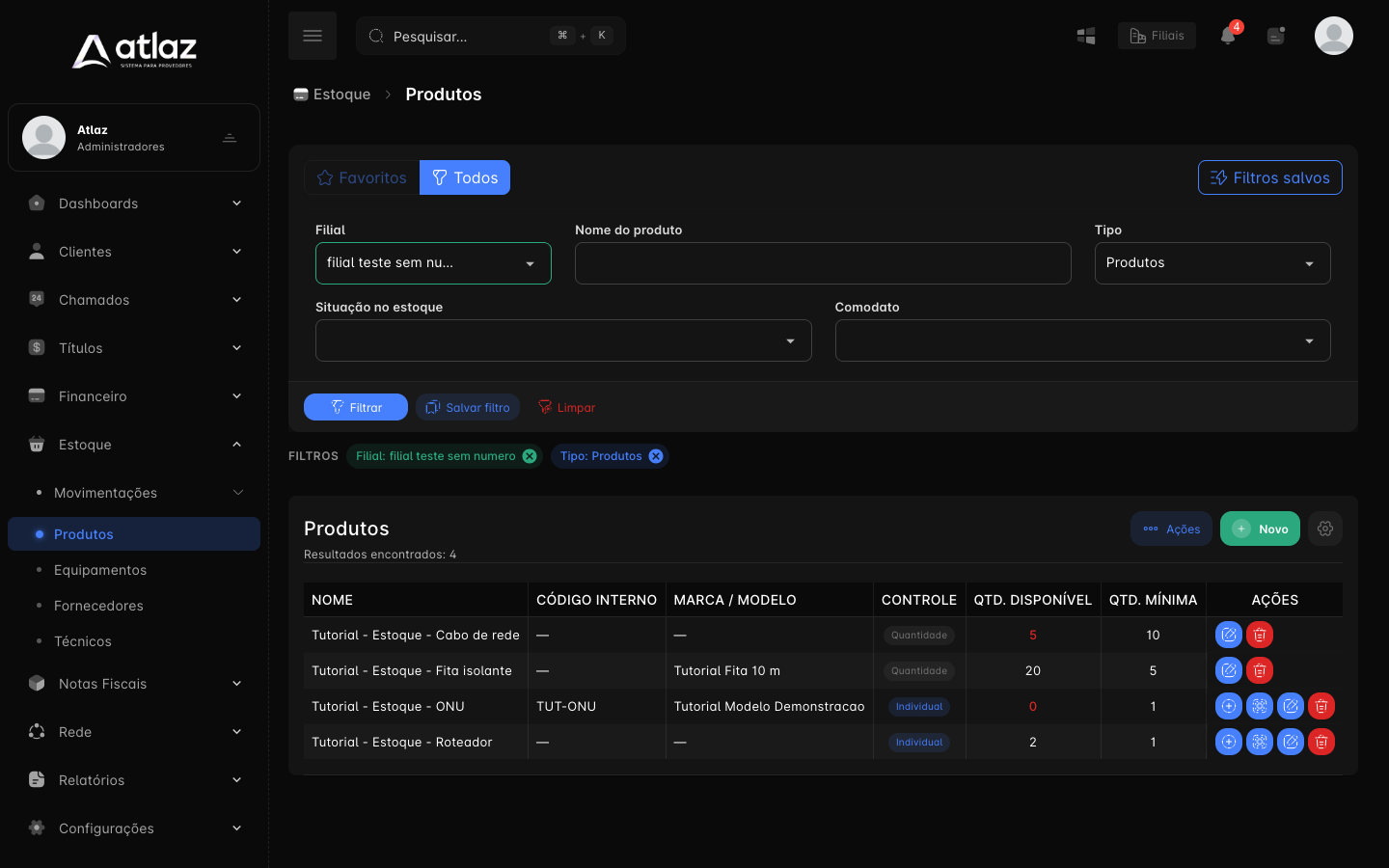
Task: Switch to the Favoritos tab
Action: click(362, 177)
